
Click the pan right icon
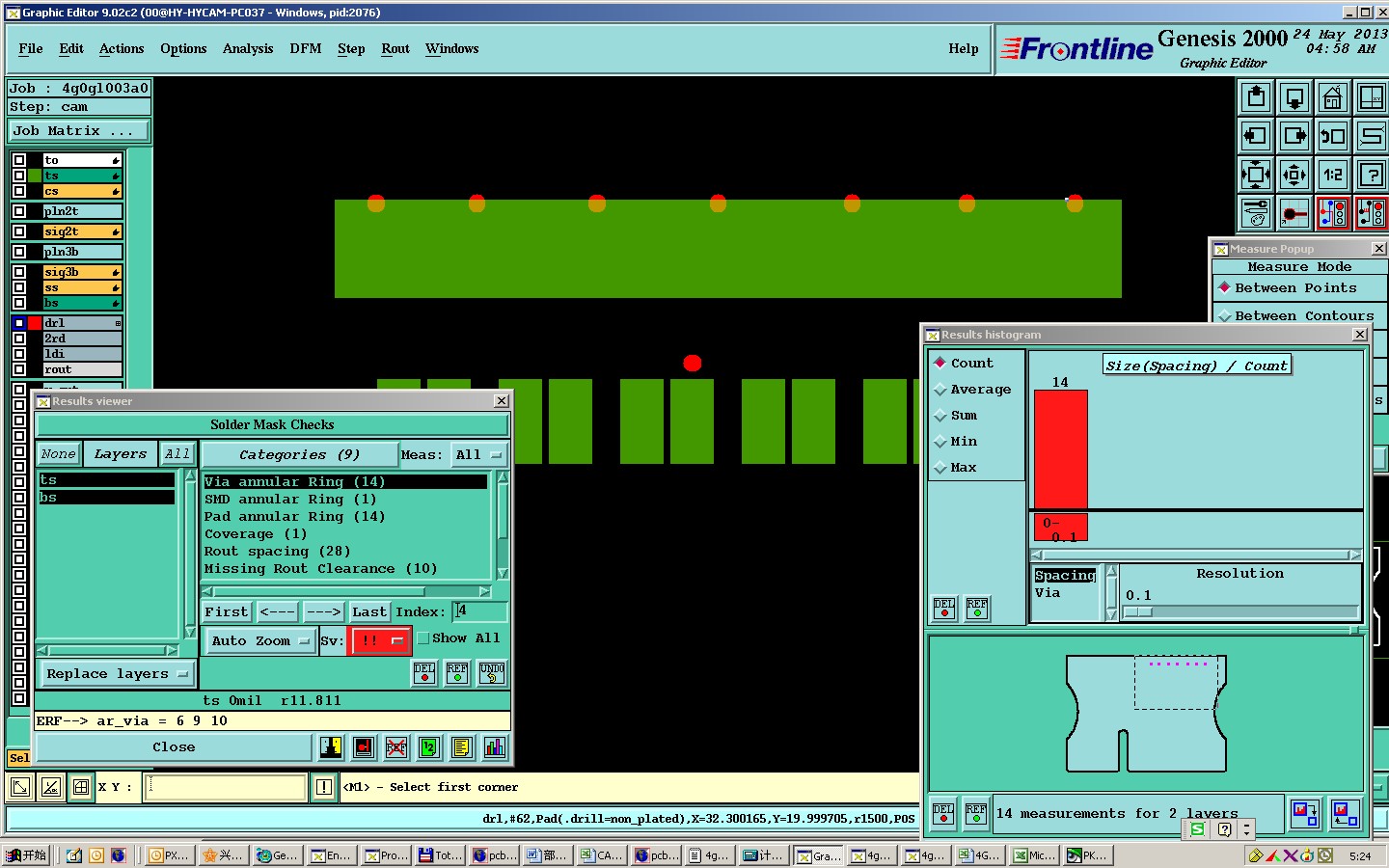[x=1294, y=136]
